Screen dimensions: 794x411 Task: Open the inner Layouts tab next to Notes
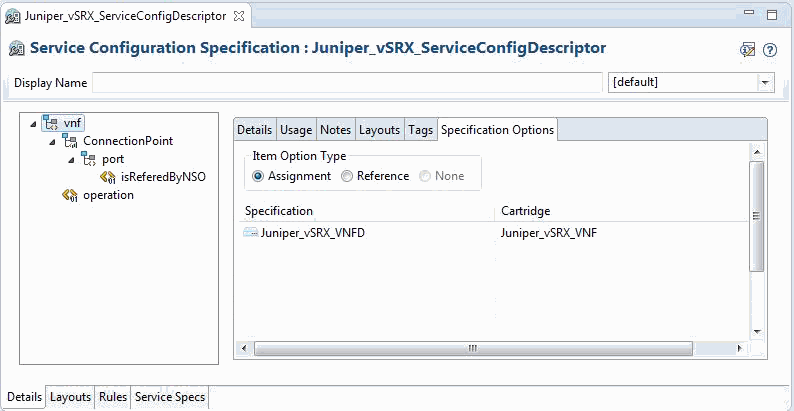pos(380,130)
